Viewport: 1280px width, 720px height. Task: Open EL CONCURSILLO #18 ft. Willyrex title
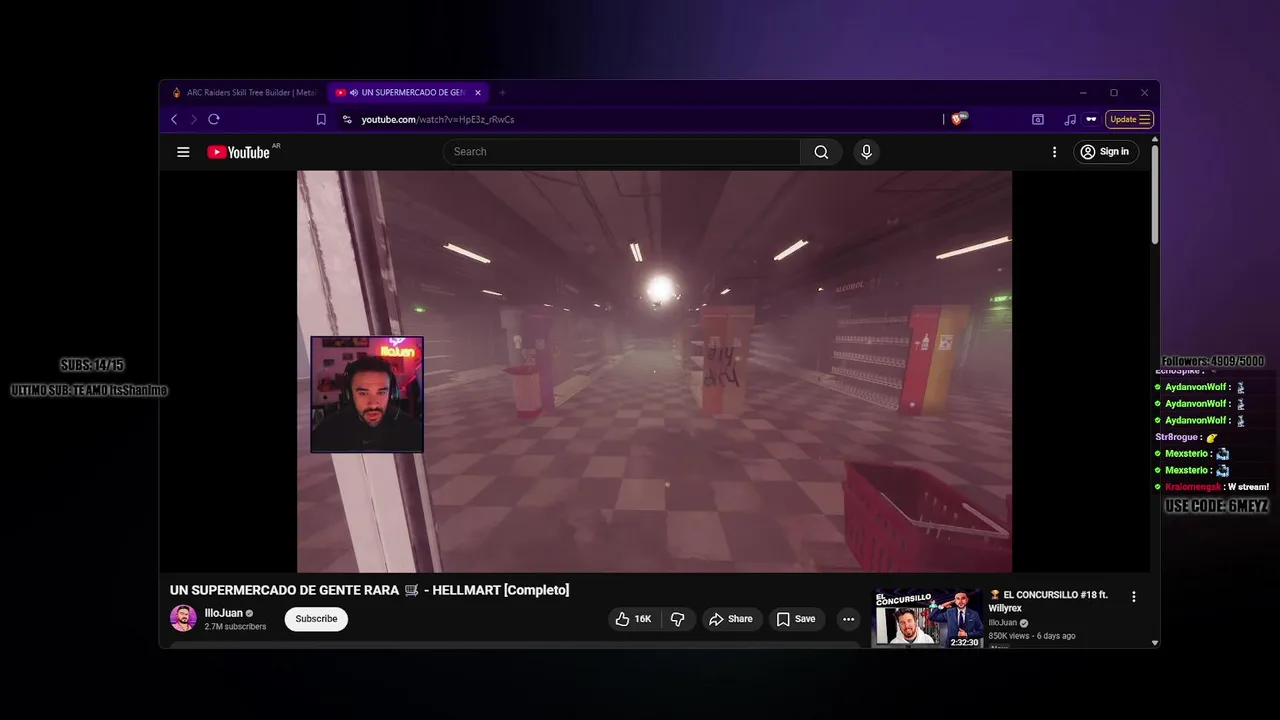(x=1049, y=601)
